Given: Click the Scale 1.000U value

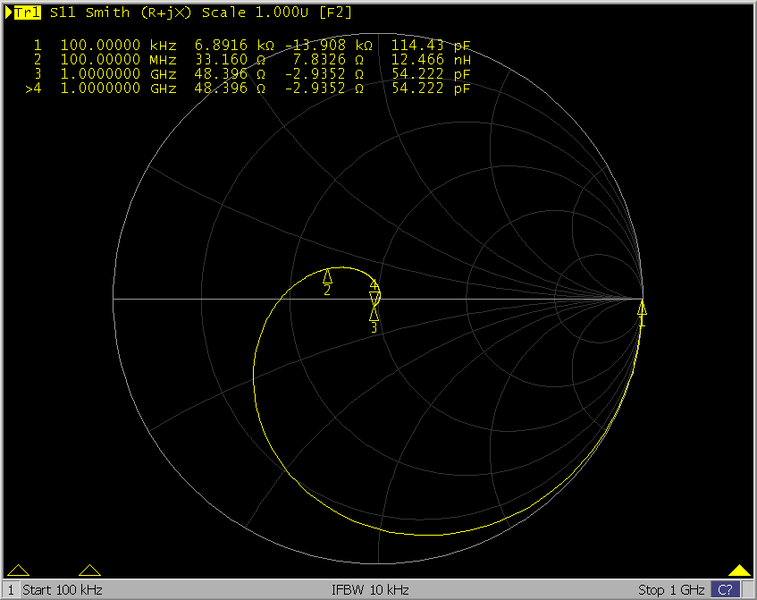Looking at the screenshot, I should click(255, 13).
